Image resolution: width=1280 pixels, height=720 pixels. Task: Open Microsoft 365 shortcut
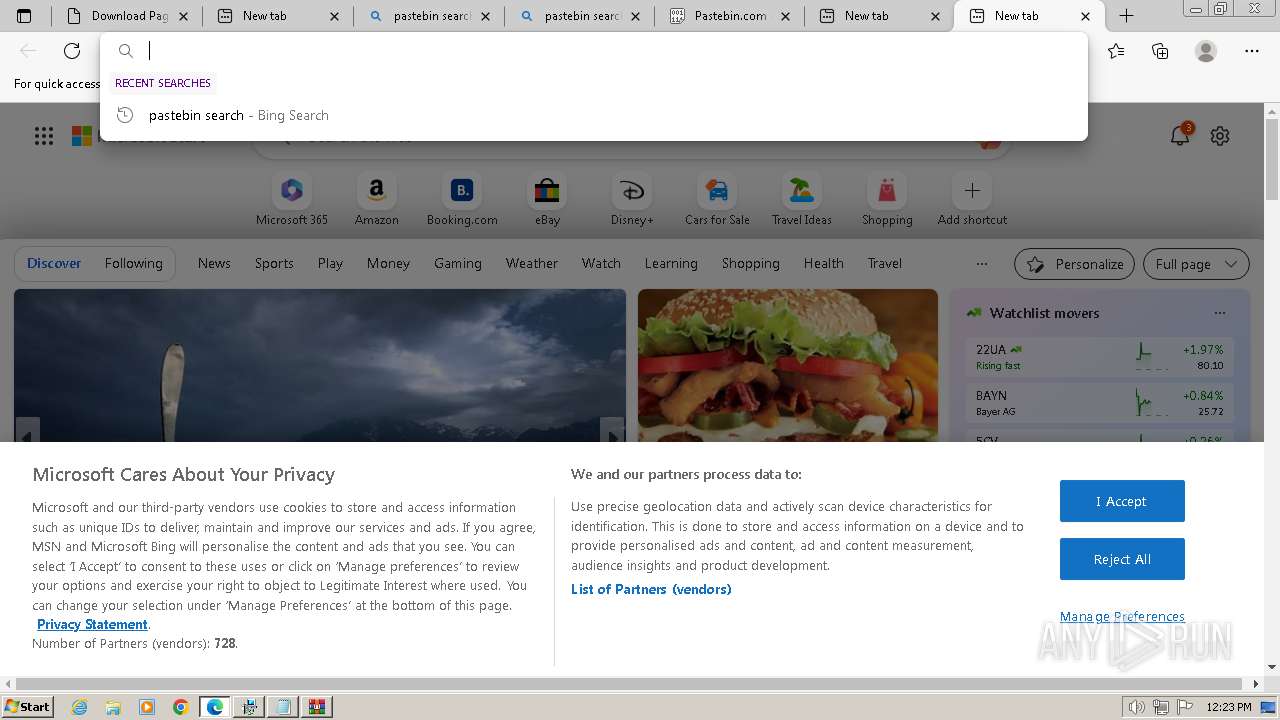pyautogui.click(x=292, y=200)
